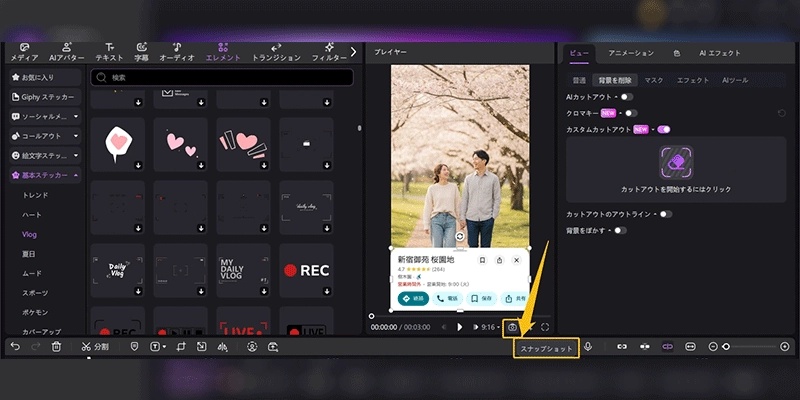Image resolution: width=800 pixels, height=400 pixels.
Task: Select the 夏日 subcategory
Action: (29, 254)
